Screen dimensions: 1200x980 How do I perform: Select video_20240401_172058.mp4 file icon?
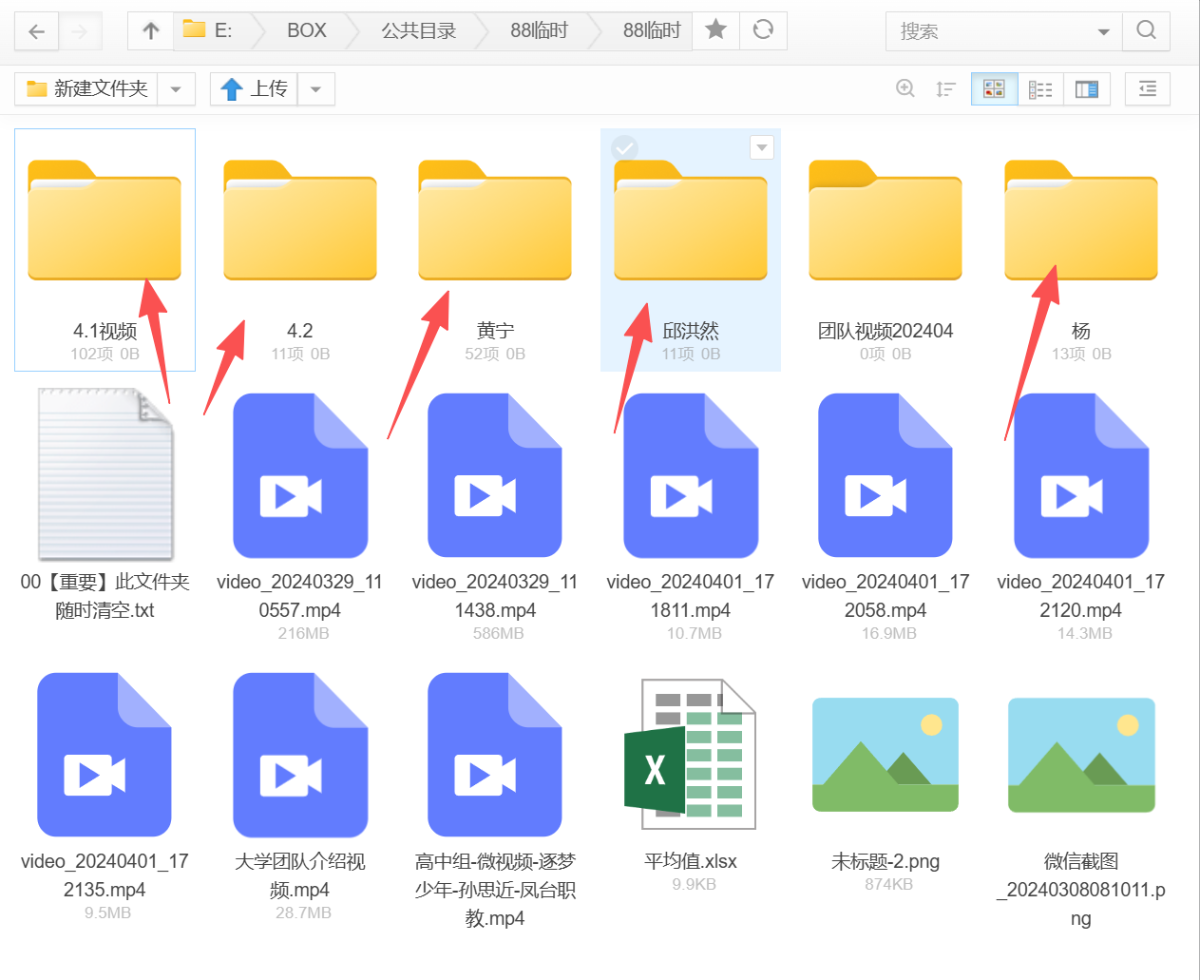click(886, 475)
